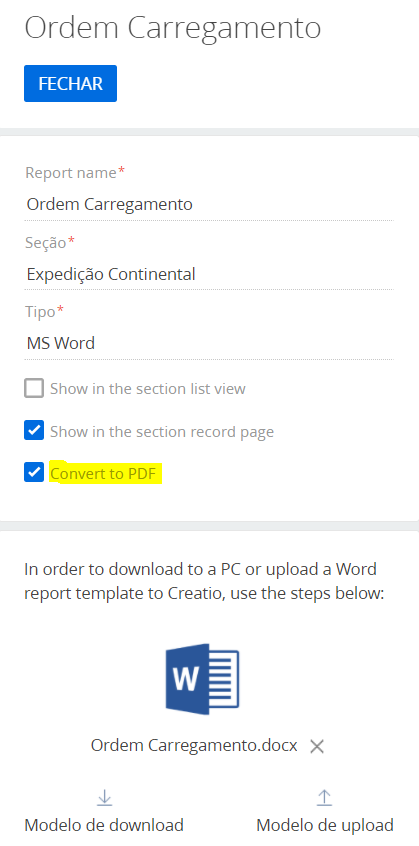Click the Ordem Carregamento page title
This screenshot has height=846, width=419.
pos(173,27)
